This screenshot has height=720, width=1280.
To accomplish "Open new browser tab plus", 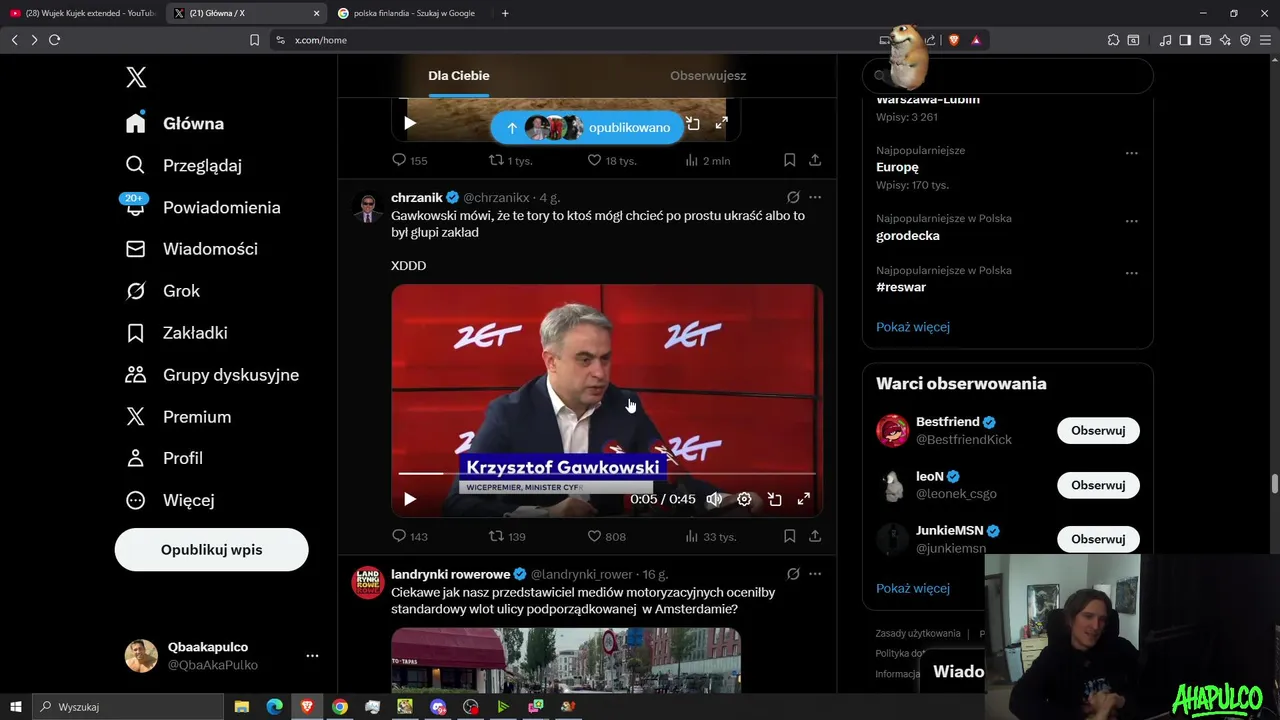I will [505, 13].
